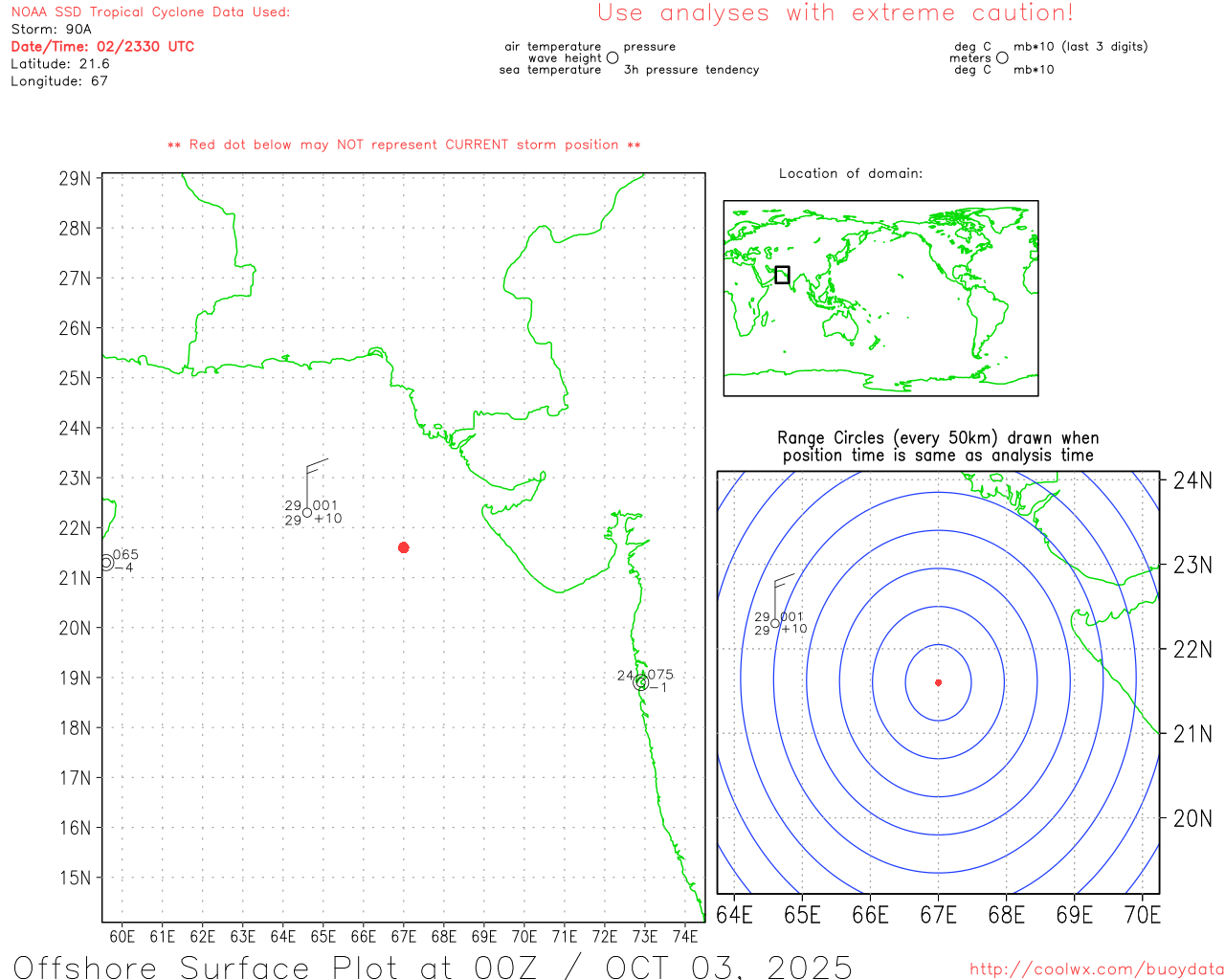Click the 'air temperature' legend label

coord(553,47)
